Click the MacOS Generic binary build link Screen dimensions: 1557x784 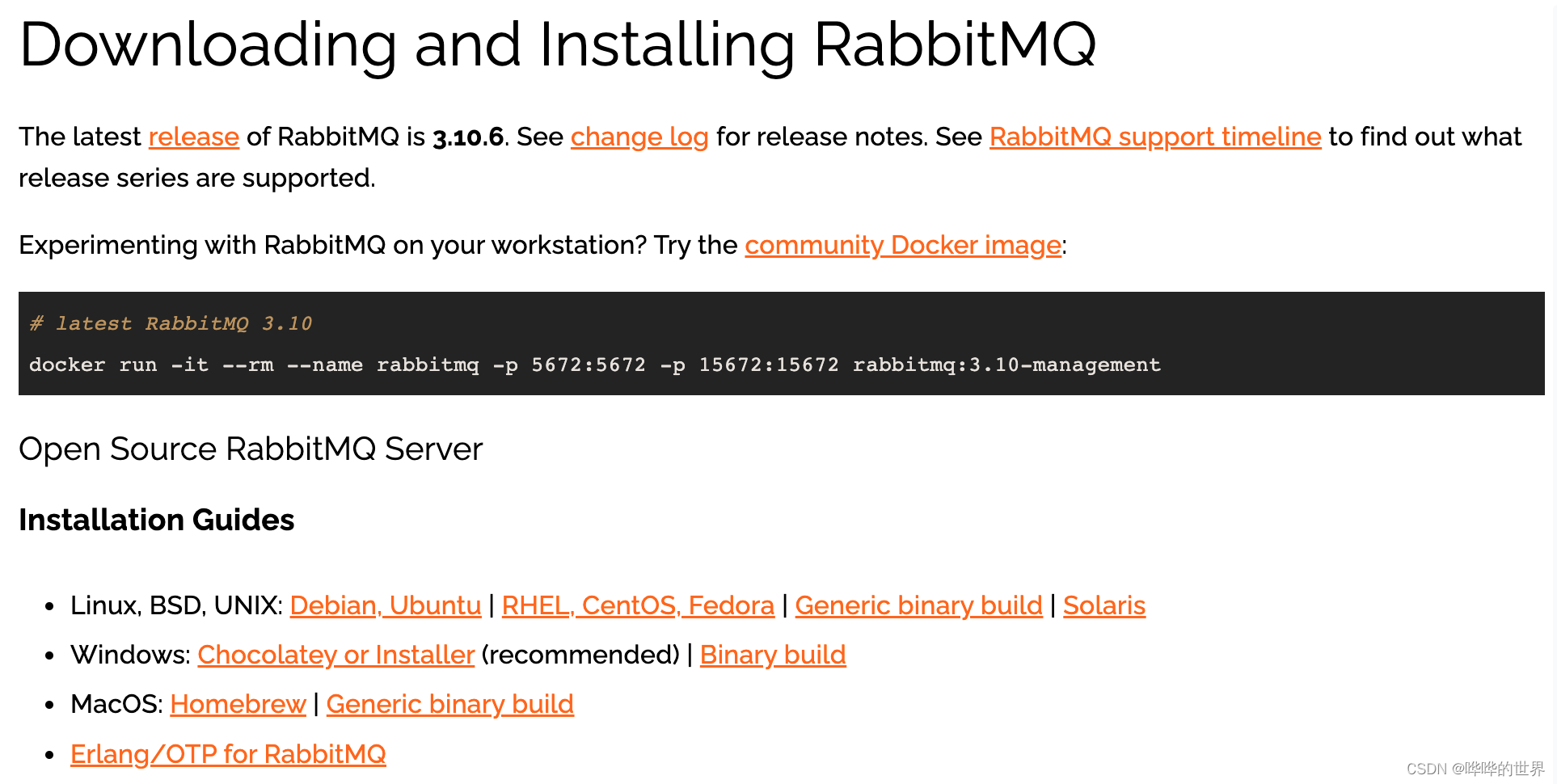(x=449, y=705)
